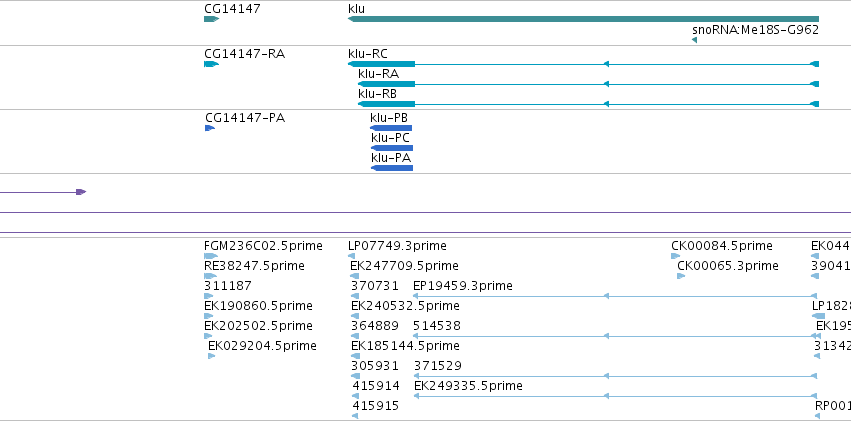Click the purple arrowhead feature end
The height and width of the screenshot is (421, 851).
click(x=81, y=192)
